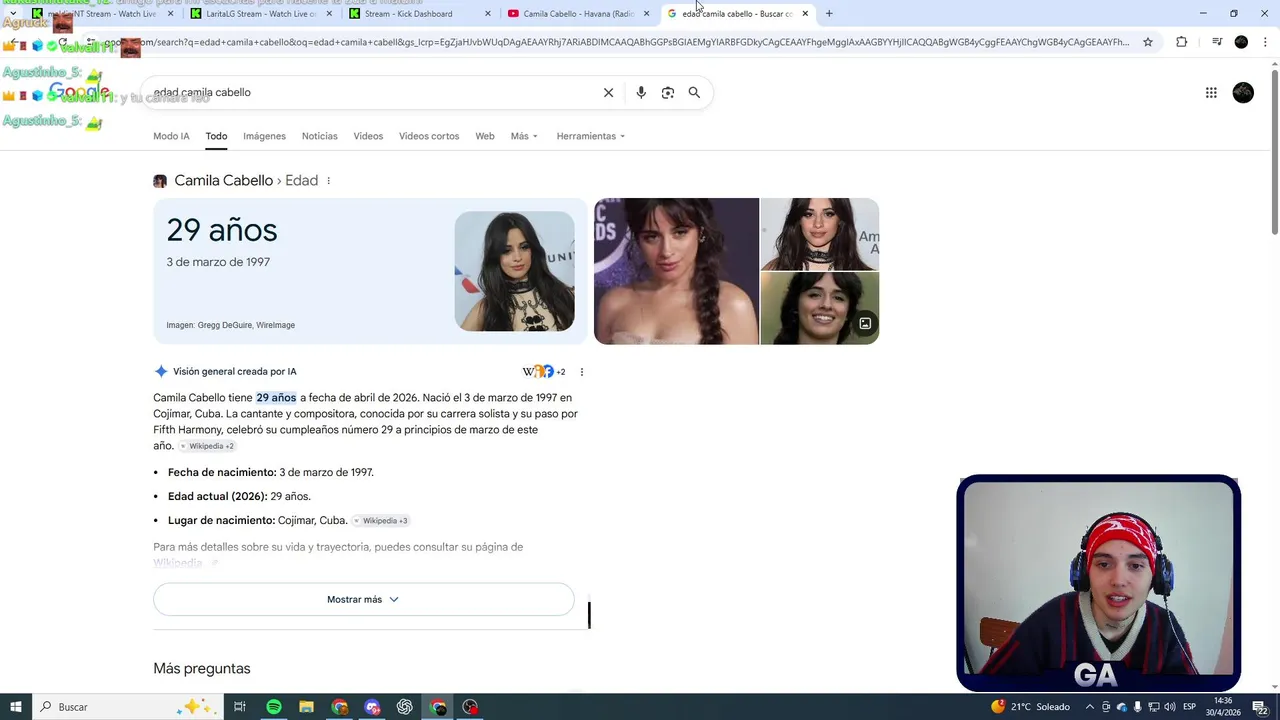The height and width of the screenshot is (720, 1280).
Task: Open the weather widget showing 21°C Soleado
Action: (1030, 707)
